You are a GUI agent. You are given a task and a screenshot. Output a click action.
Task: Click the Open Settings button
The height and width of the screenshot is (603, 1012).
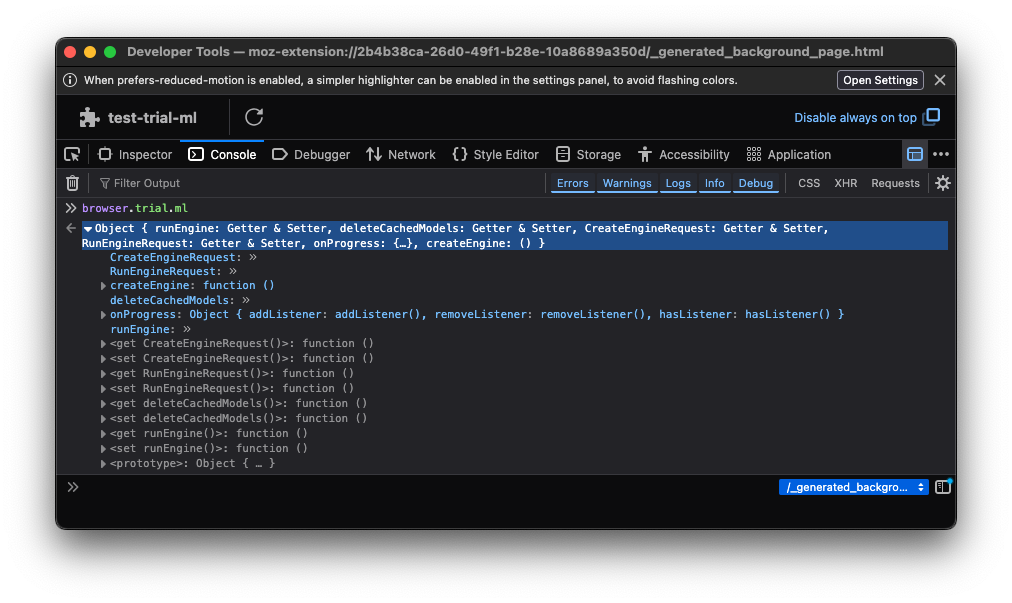(x=880, y=80)
